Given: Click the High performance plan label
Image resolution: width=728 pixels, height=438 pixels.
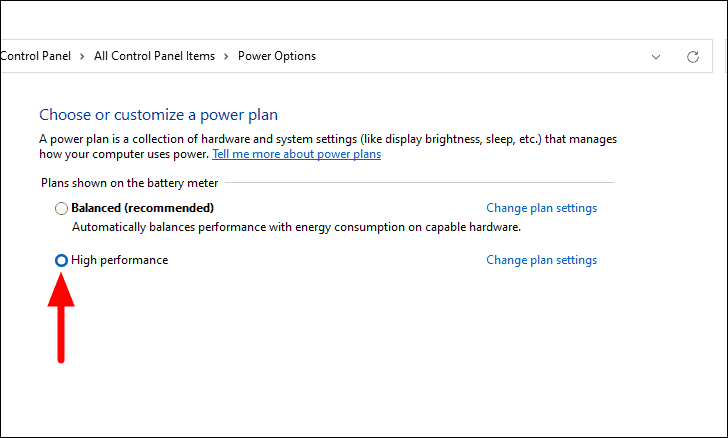Looking at the screenshot, I should [x=119, y=260].
